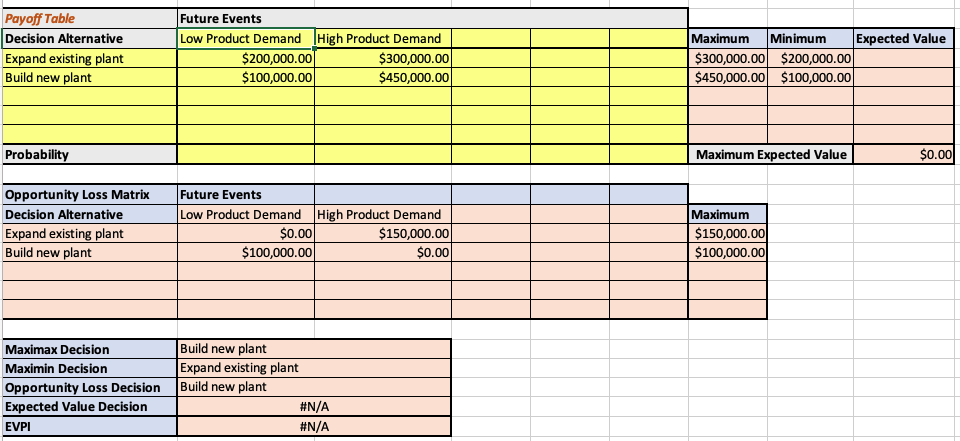
Task: Select the Payoff Table title cell
Action: [90, 18]
